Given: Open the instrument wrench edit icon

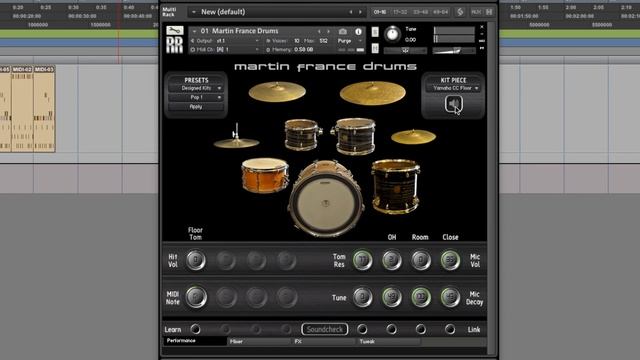Looking at the screenshot, I should (175, 31).
